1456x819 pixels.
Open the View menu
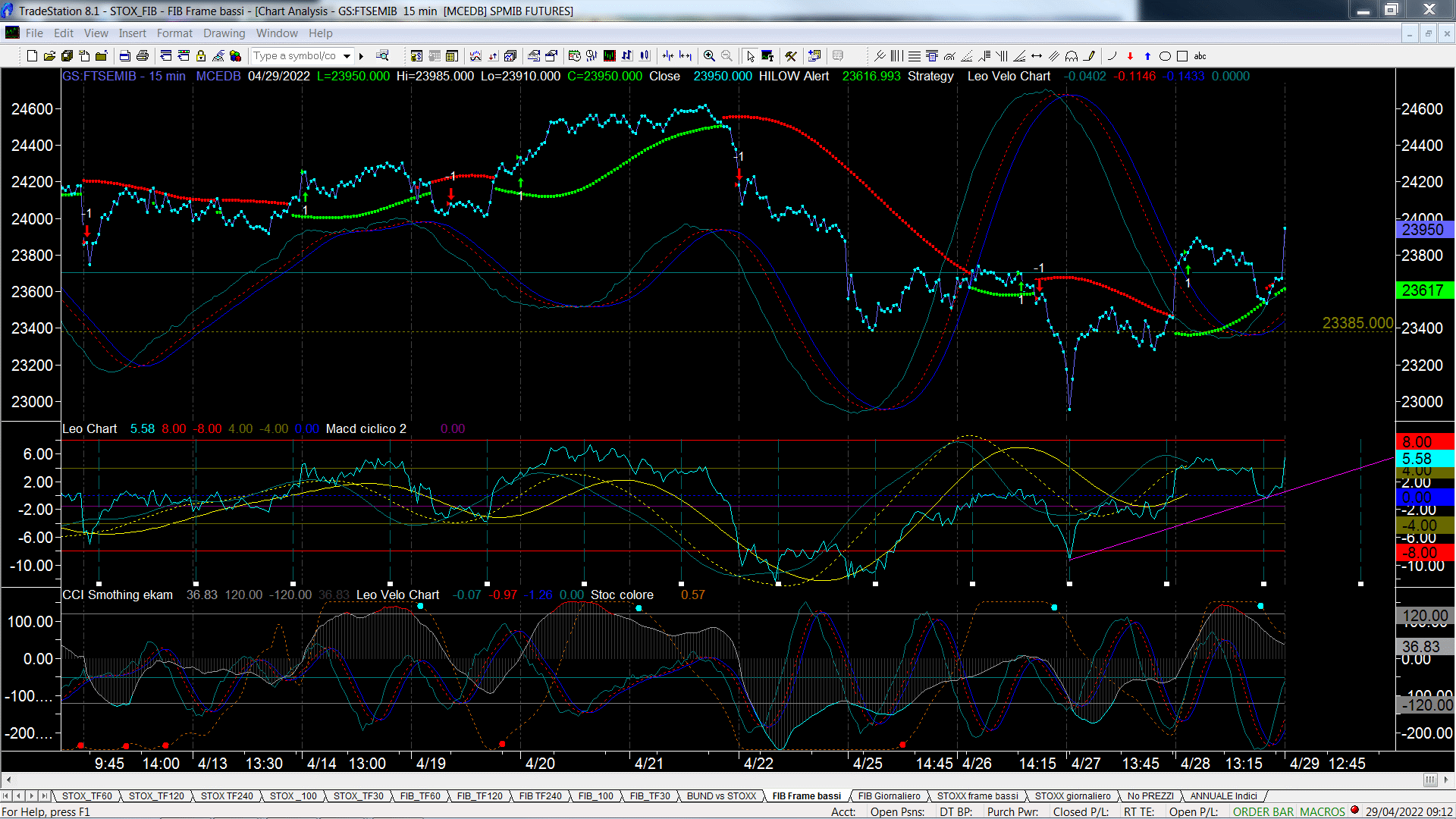pyautogui.click(x=96, y=33)
